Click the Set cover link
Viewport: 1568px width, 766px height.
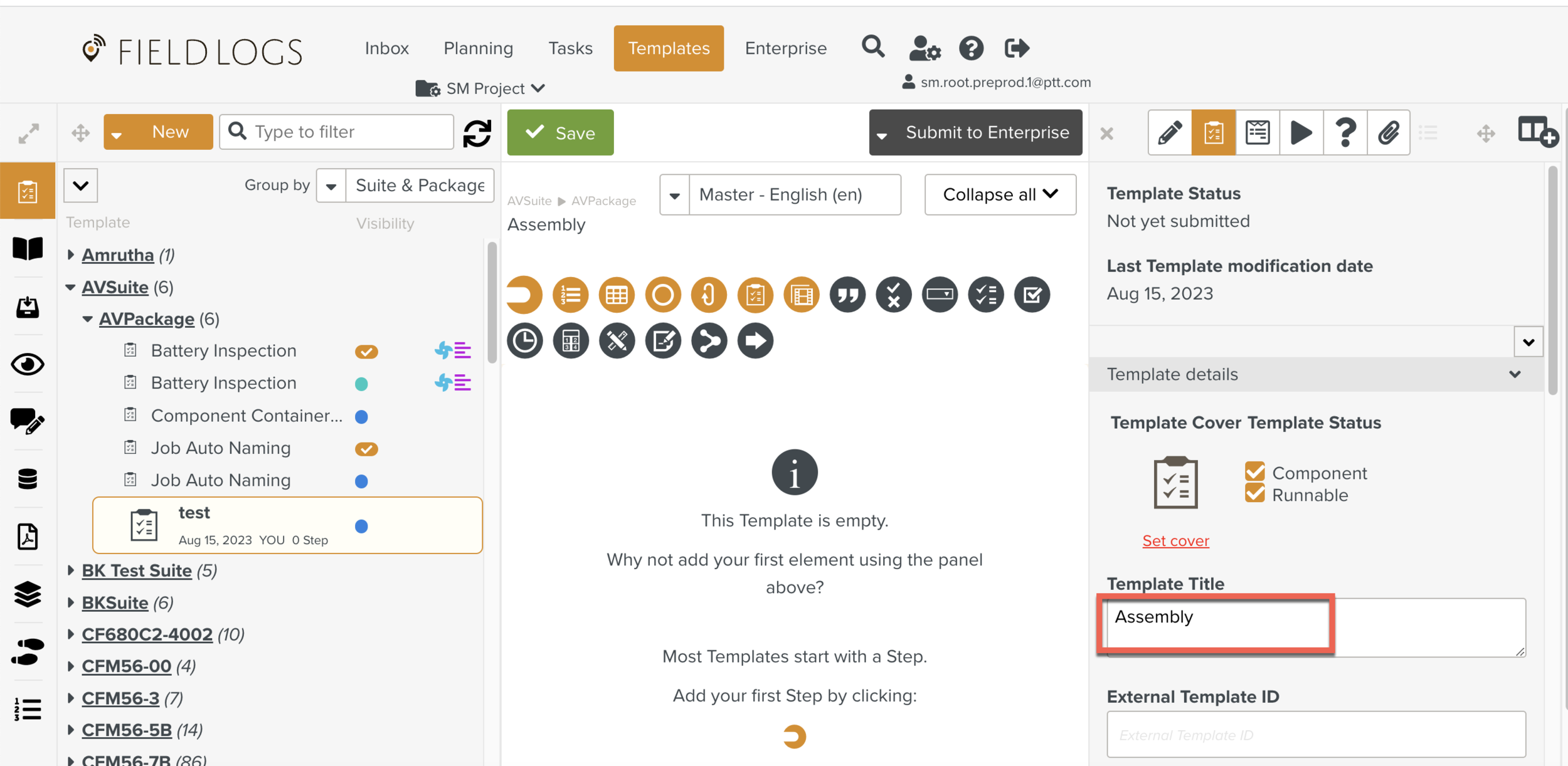coord(1175,540)
